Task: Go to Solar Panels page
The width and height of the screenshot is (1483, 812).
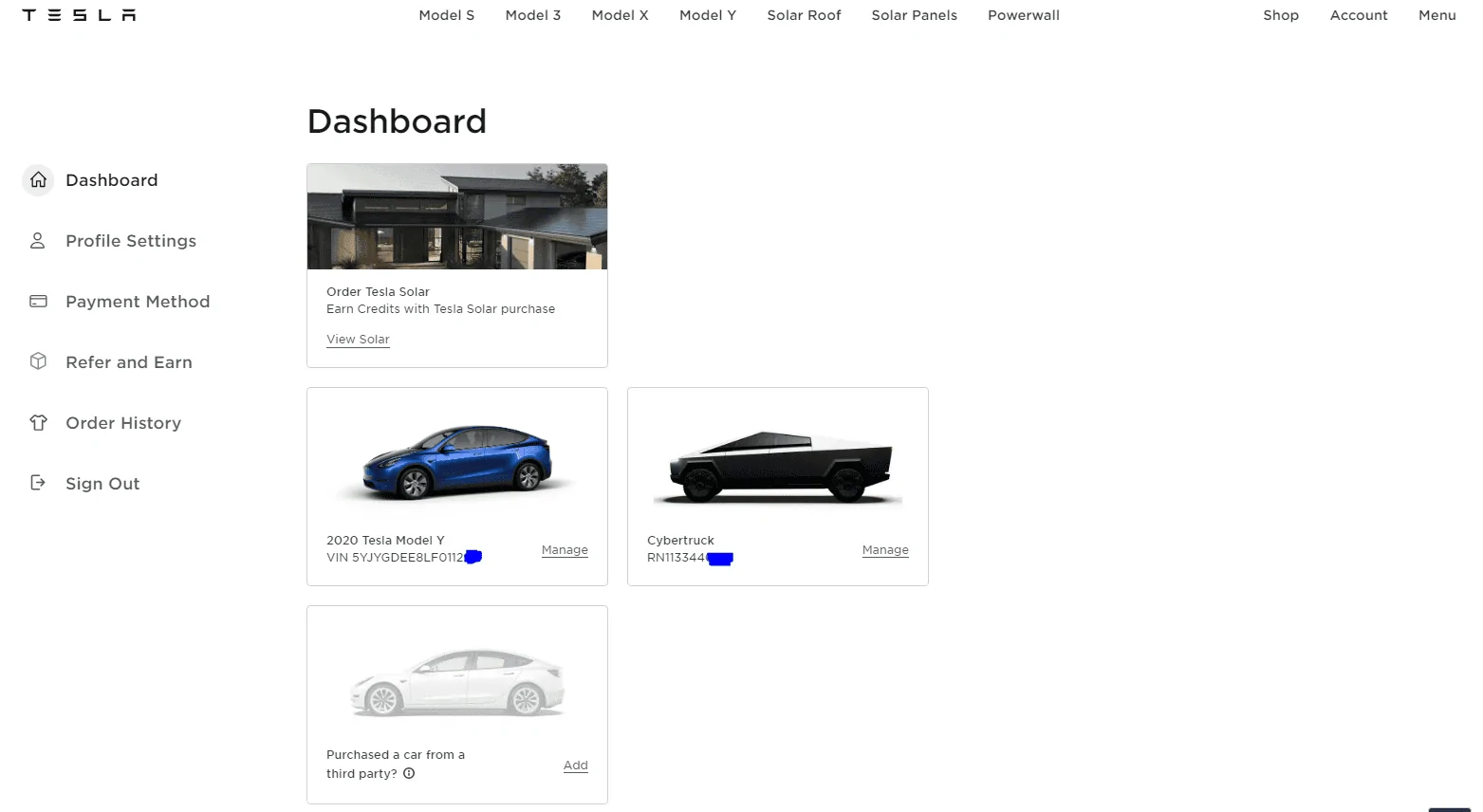Action: [915, 15]
